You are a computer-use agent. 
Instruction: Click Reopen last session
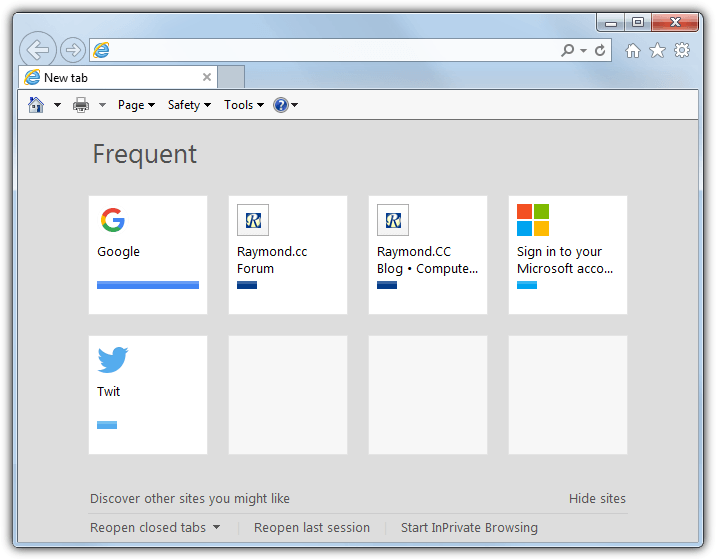pyautogui.click(x=312, y=527)
